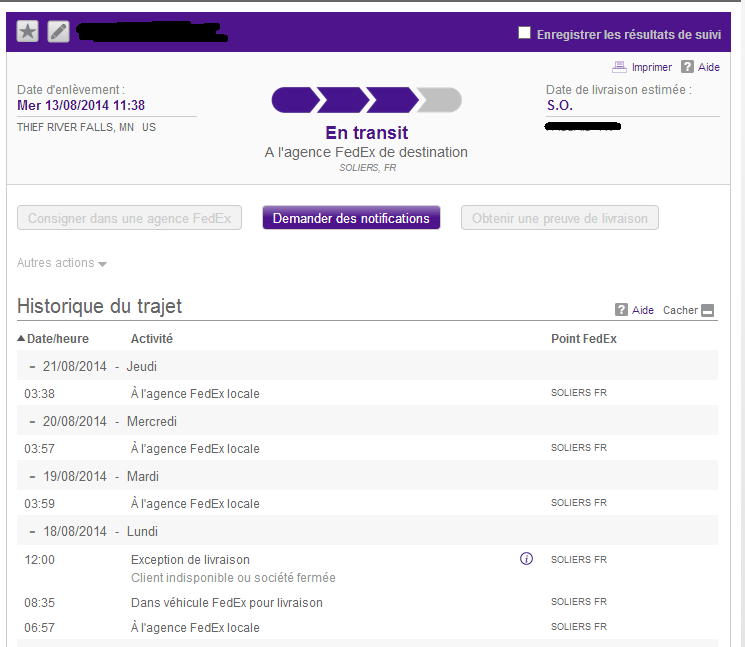The image size is (745, 647).
Task: Click Demander des notifications button
Action: (351, 218)
